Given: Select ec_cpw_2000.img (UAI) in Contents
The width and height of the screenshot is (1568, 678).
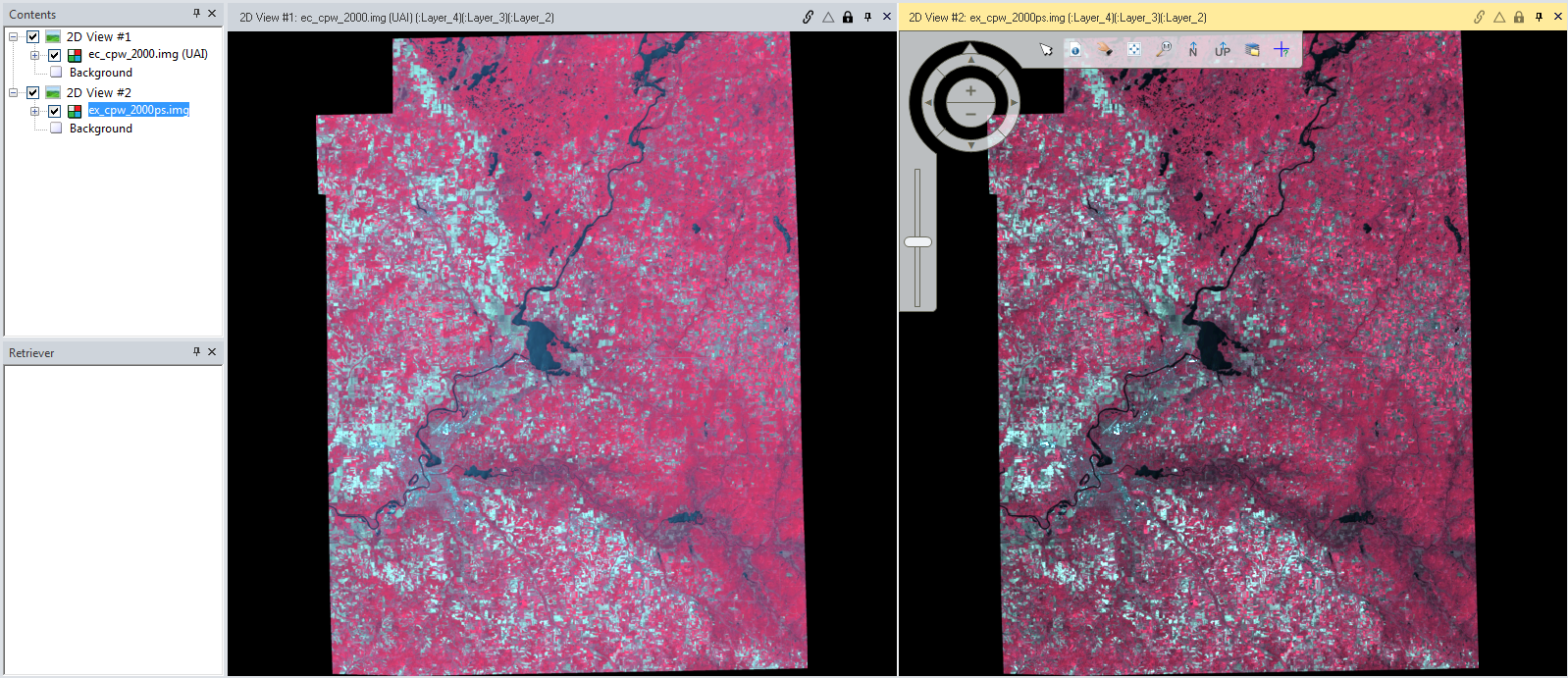Looking at the screenshot, I should point(148,54).
